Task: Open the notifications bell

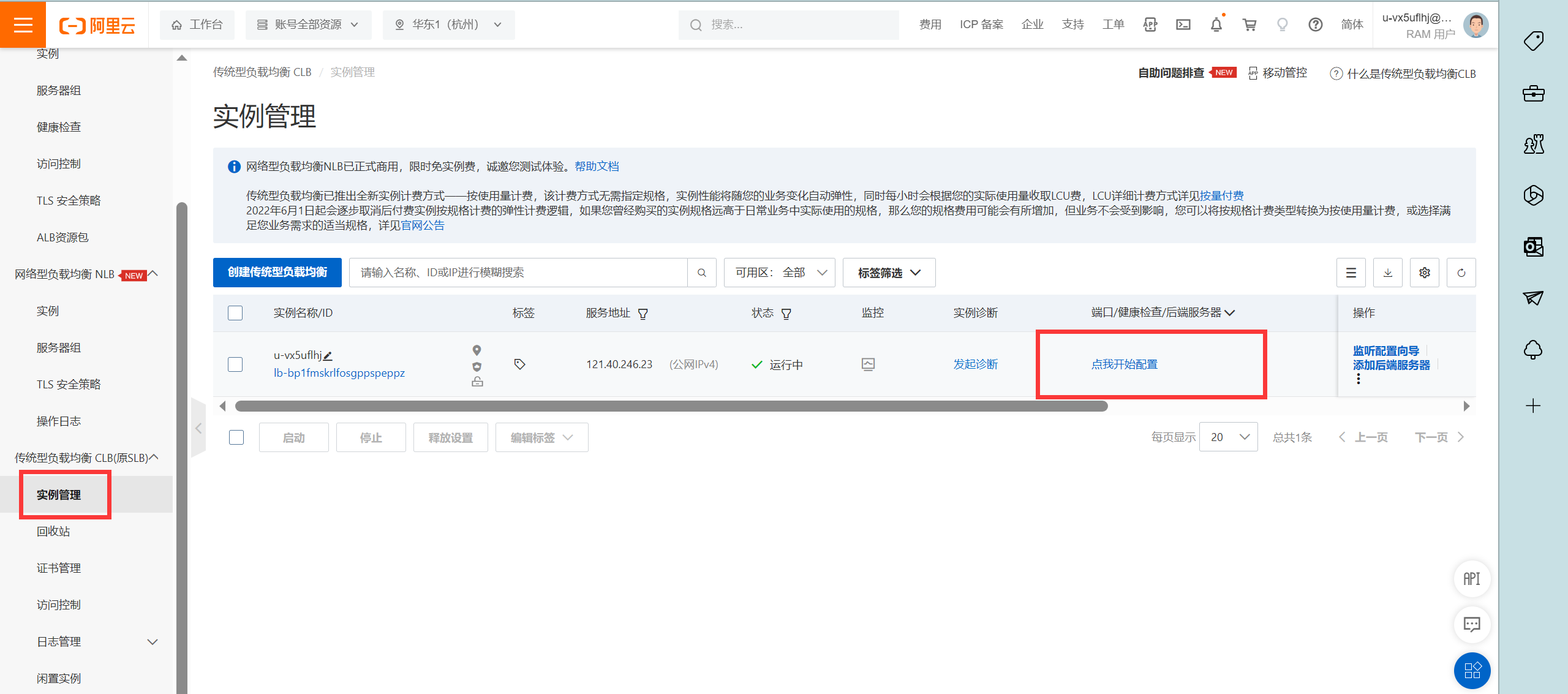Action: (1216, 25)
